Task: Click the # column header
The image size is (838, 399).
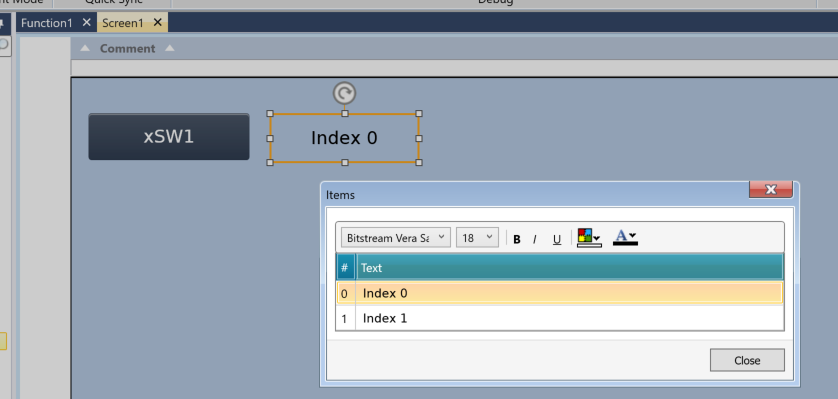Action: pyautogui.click(x=345, y=267)
